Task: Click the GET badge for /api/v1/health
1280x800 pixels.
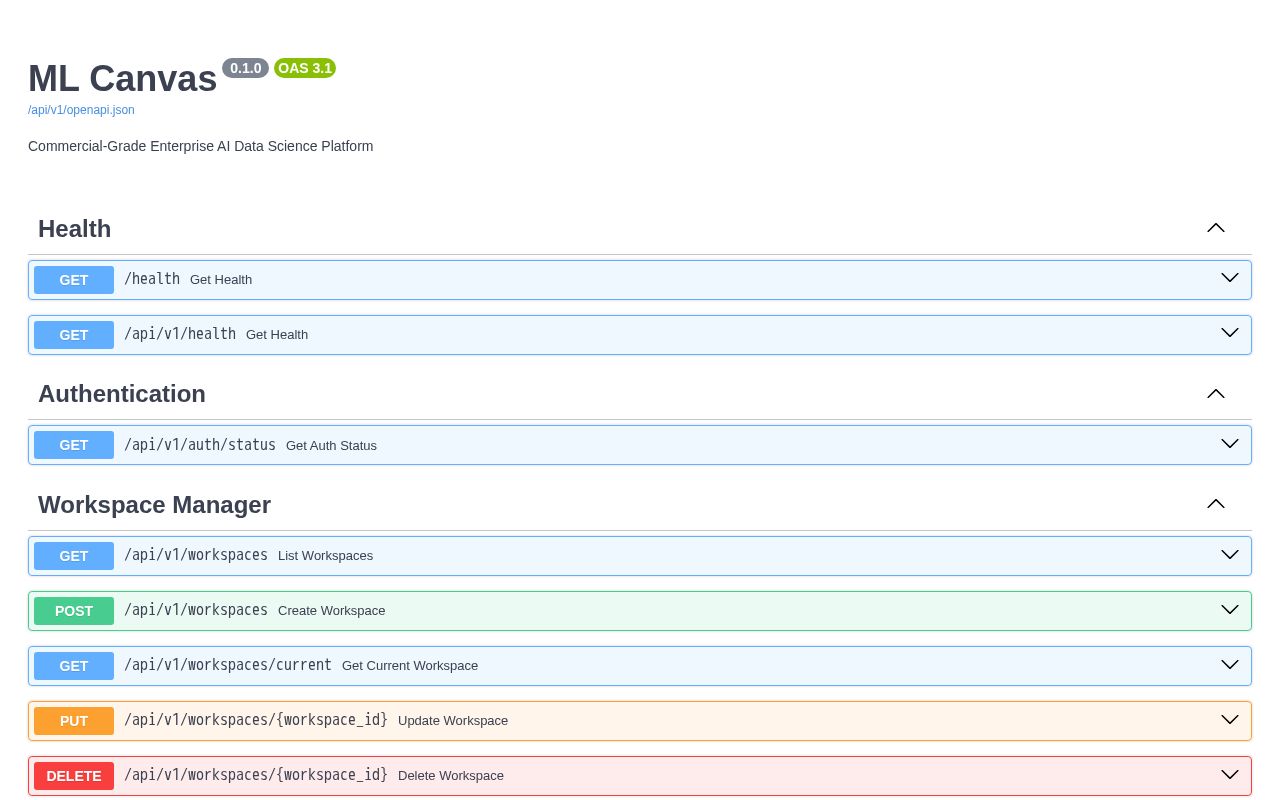Action: point(74,335)
